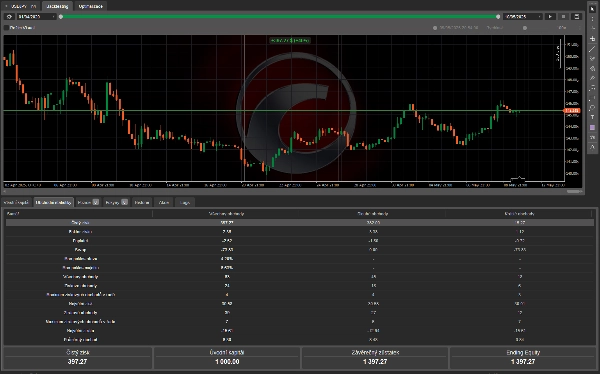Select the highlighted net profit row in statistics table
This screenshot has width=600, height=374.
point(300,222)
